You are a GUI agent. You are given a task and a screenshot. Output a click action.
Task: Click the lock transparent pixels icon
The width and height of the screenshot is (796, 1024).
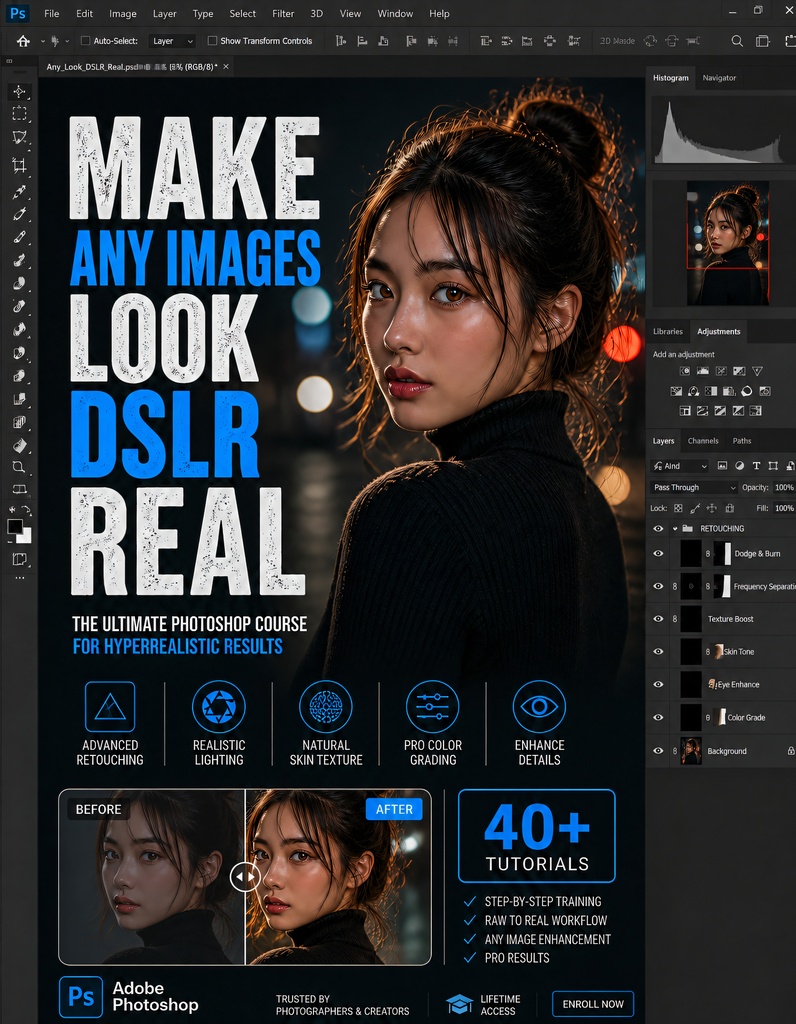[x=678, y=508]
